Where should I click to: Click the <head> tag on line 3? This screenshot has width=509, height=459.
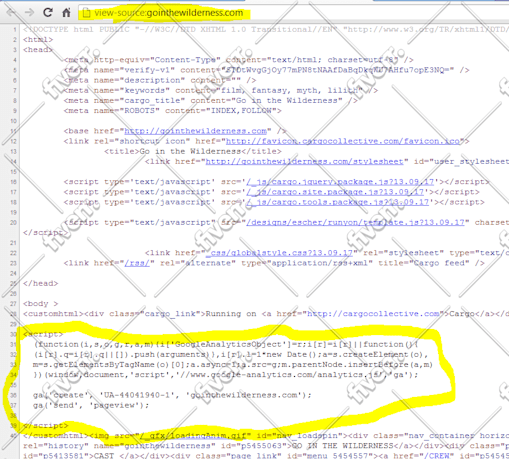38,50
